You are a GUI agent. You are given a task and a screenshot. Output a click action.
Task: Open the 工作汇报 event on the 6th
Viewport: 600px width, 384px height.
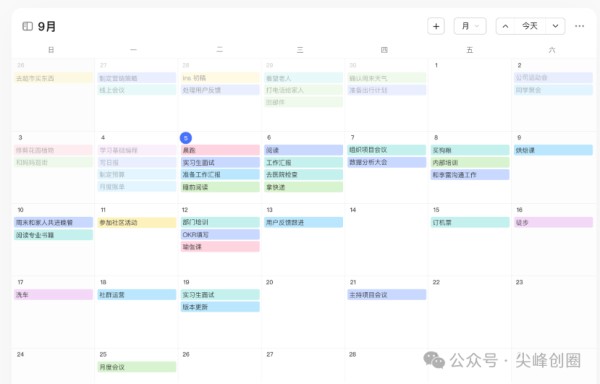point(303,163)
